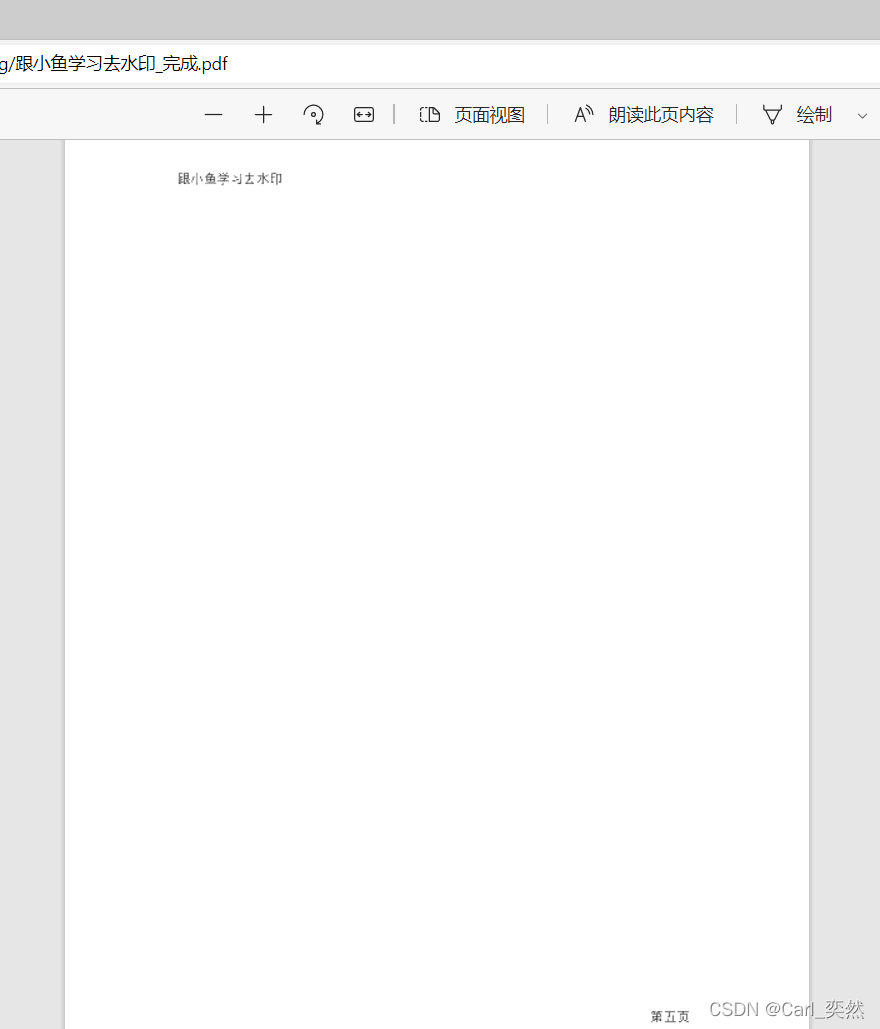Expand the 绘制 dropdown chevron
Viewport: 880px width, 1029px height.
click(862, 116)
